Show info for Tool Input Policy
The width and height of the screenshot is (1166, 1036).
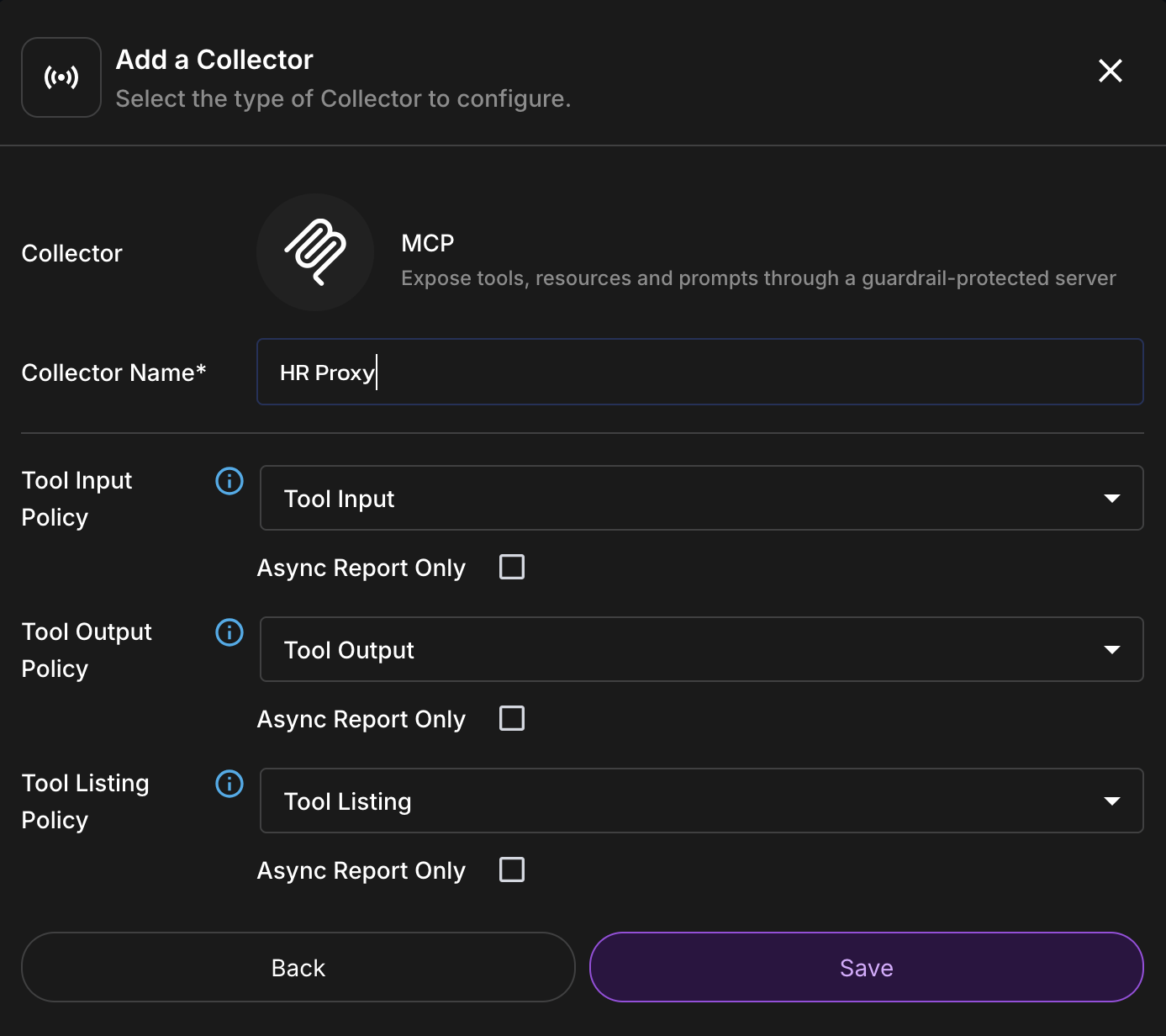pyautogui.click(x=230, y=481)
